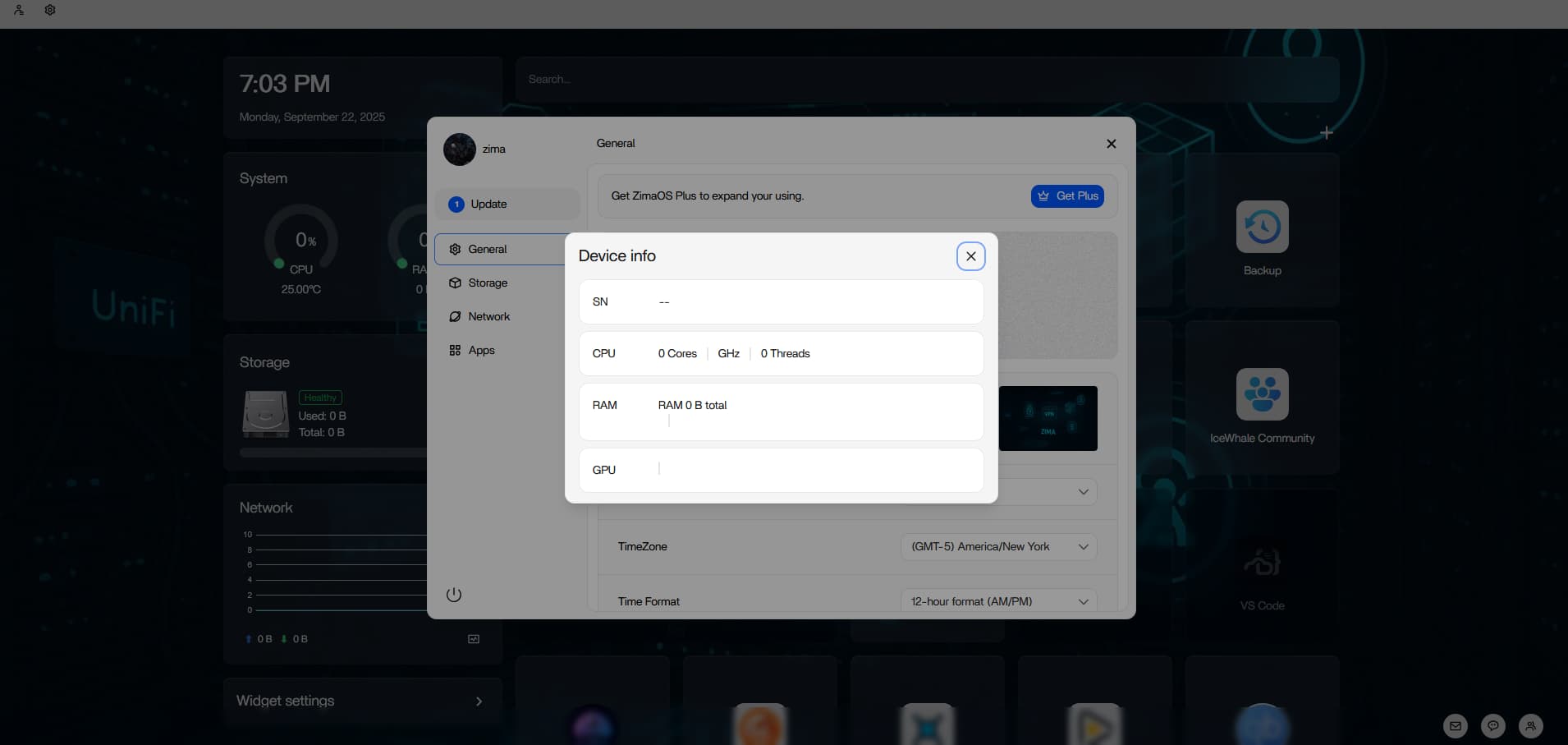Open Widget settings

[362, 701]
